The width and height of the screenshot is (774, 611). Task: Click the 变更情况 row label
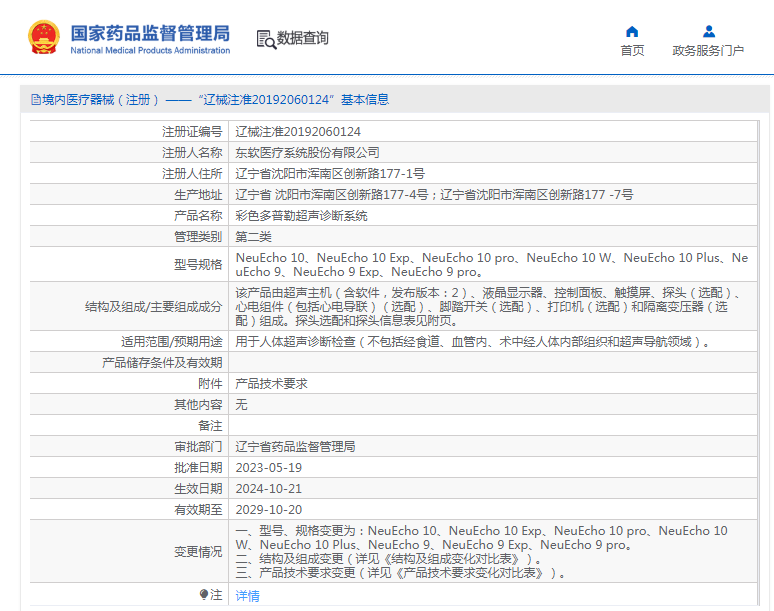point(198,552)
